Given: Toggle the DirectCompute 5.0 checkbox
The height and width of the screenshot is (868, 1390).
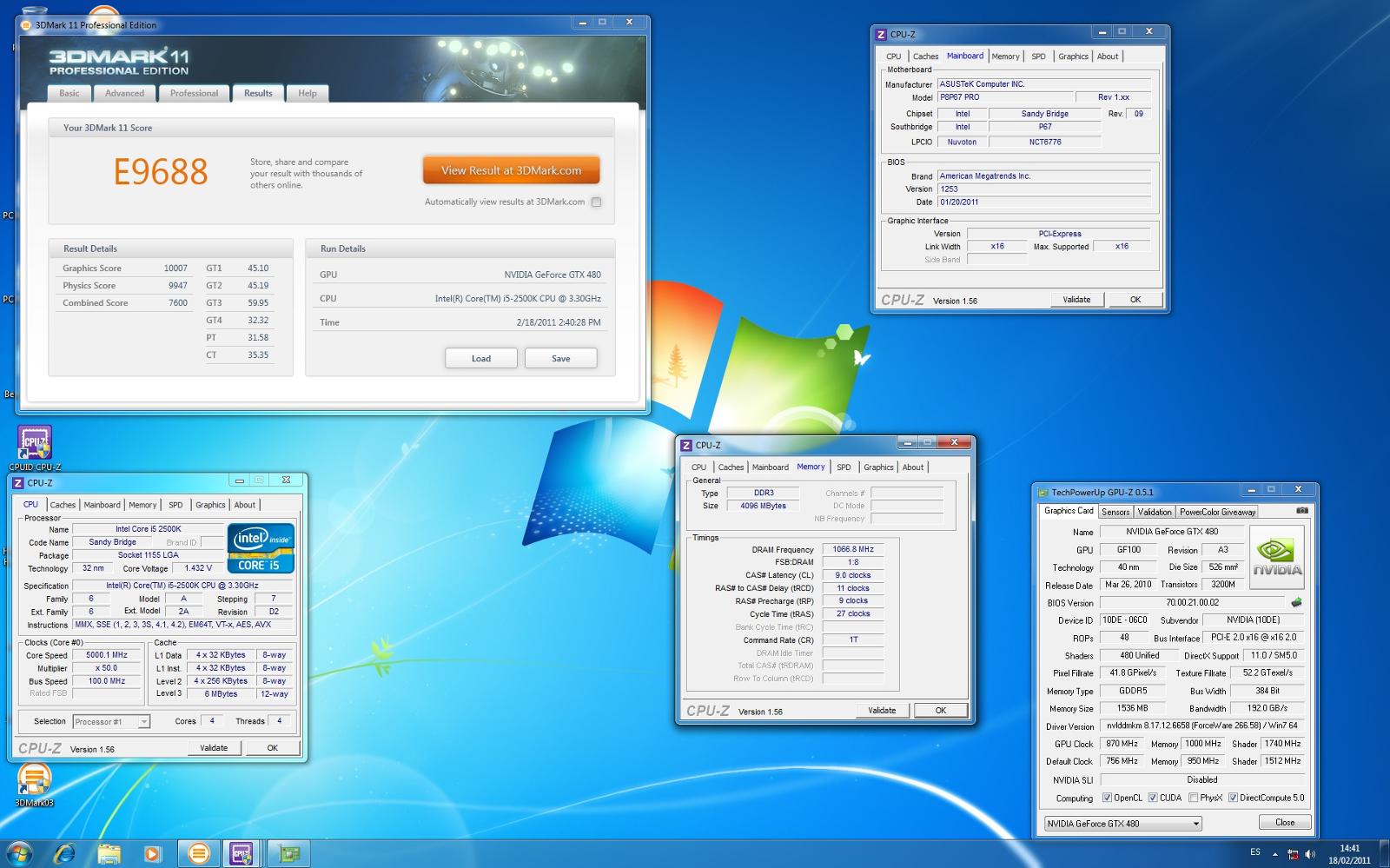Looking at the screenshot, I should 1233,798.
